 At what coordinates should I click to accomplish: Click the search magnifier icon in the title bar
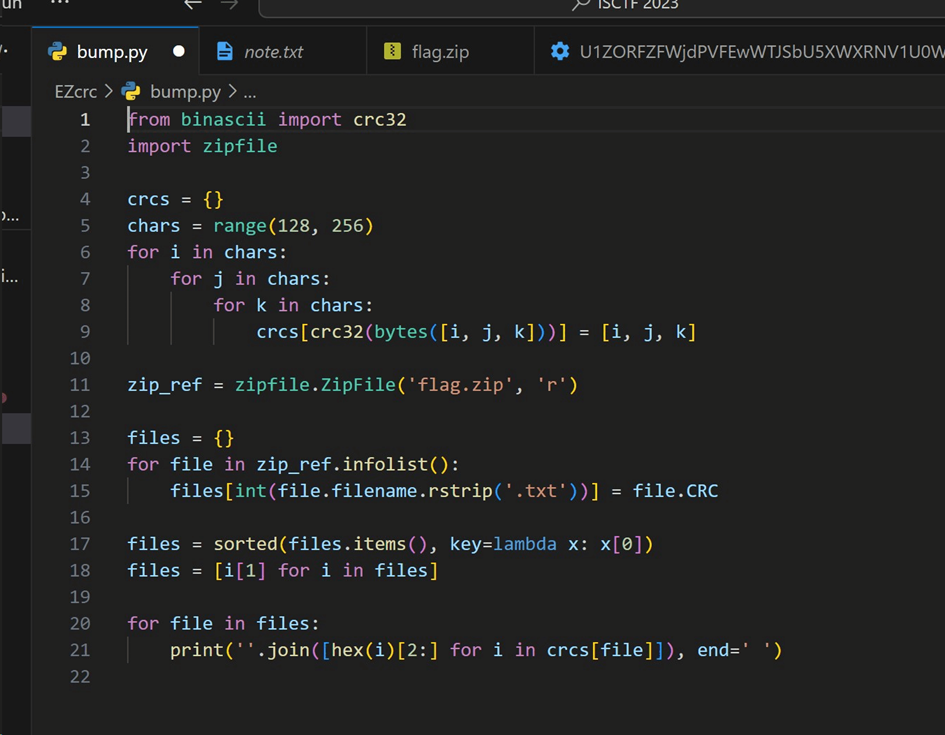pyautogui.click(x=580, y=5)
